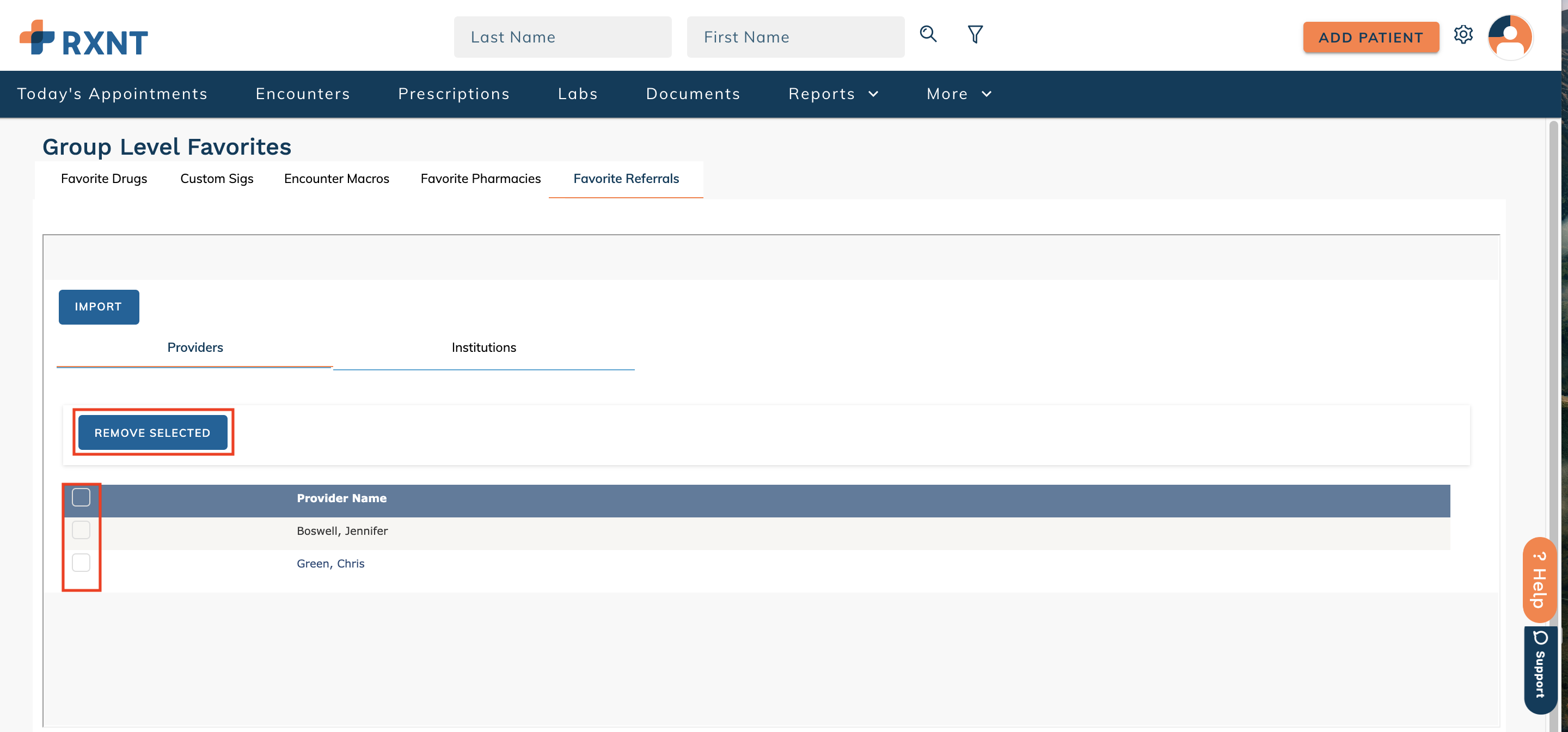Image resolution: width=1568 pixels, height=732 pixels.
Task: Click the IMPORT button
Action: tap(99, 306)
